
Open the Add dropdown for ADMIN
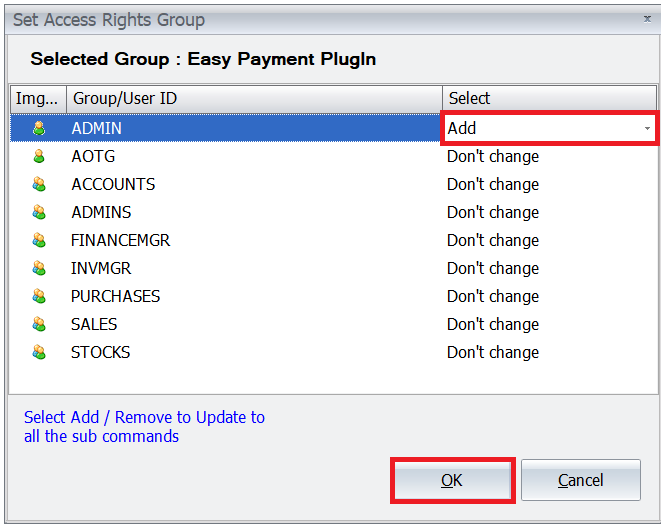click(646, 129)
